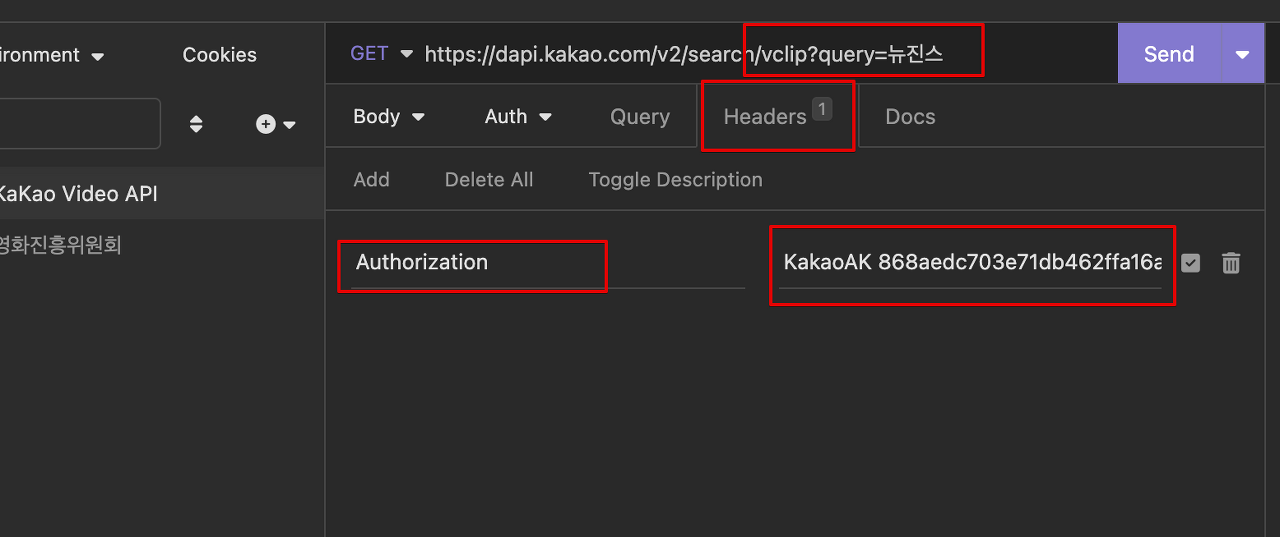The image size is (1280, 537).
Task: Delete the Authorization header with the trash icon
Action: tap(1231, 263)
